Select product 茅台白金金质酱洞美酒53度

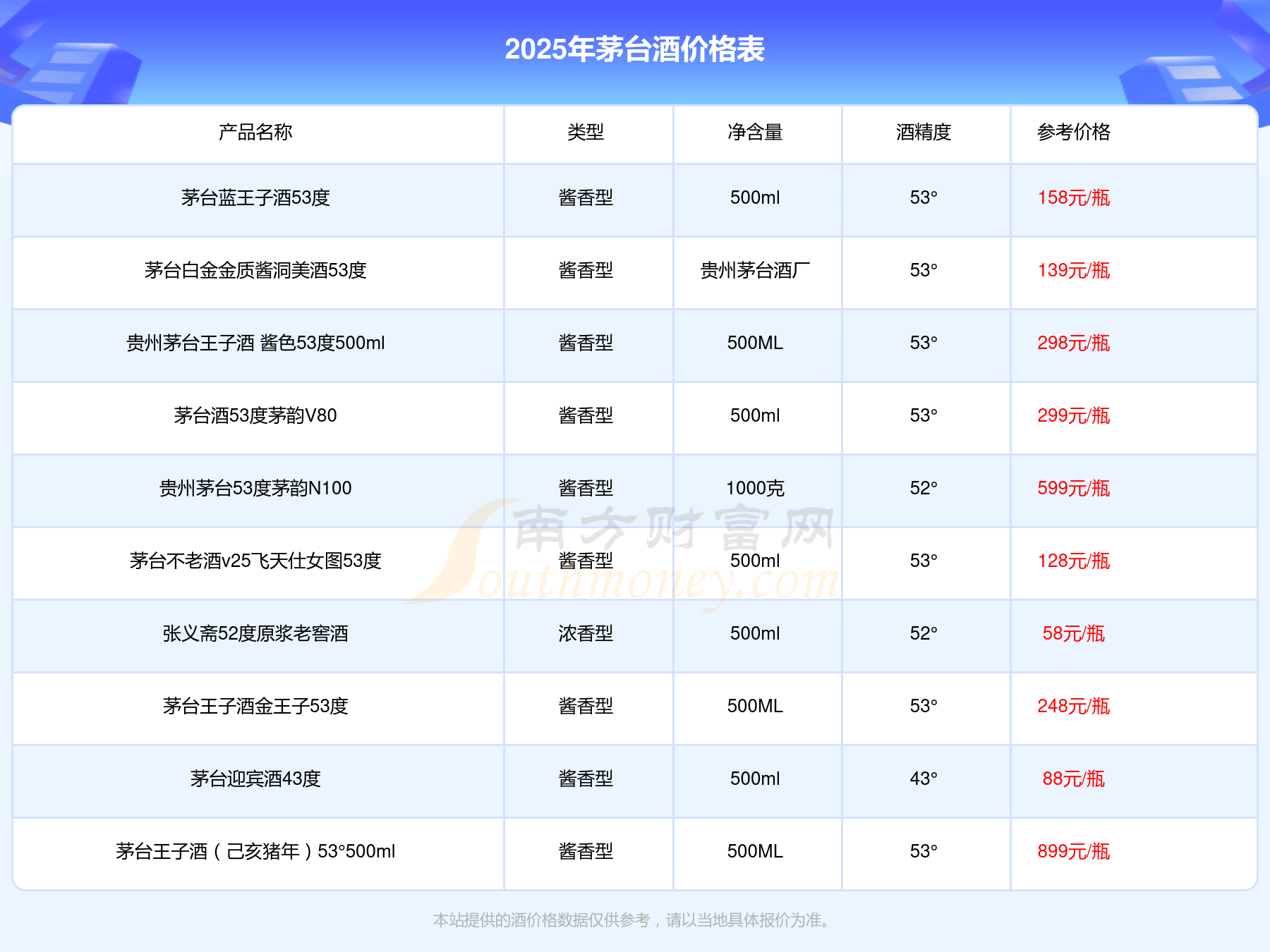coord(255,270)
